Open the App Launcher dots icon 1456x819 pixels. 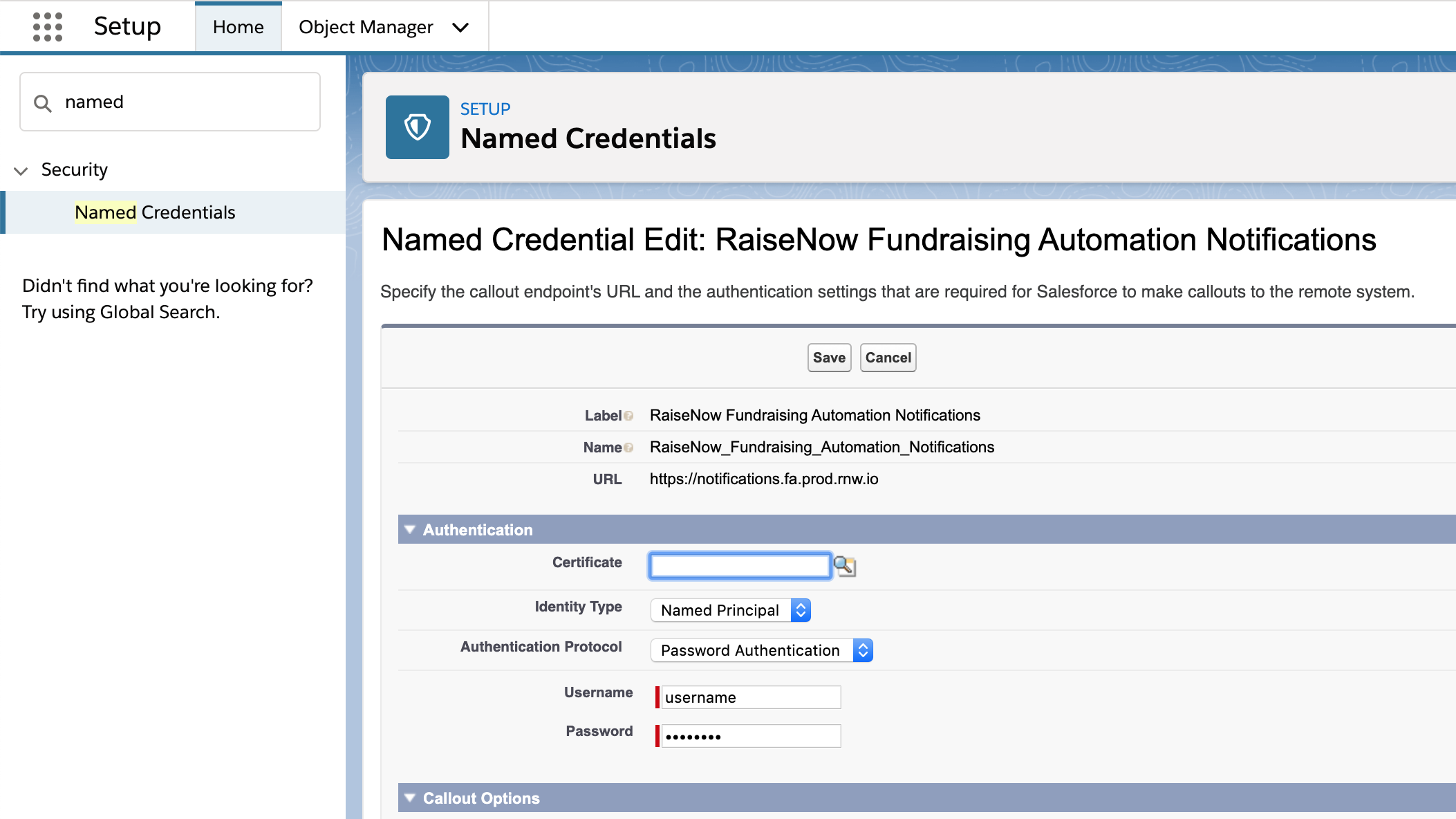click(x=48, y=27)
